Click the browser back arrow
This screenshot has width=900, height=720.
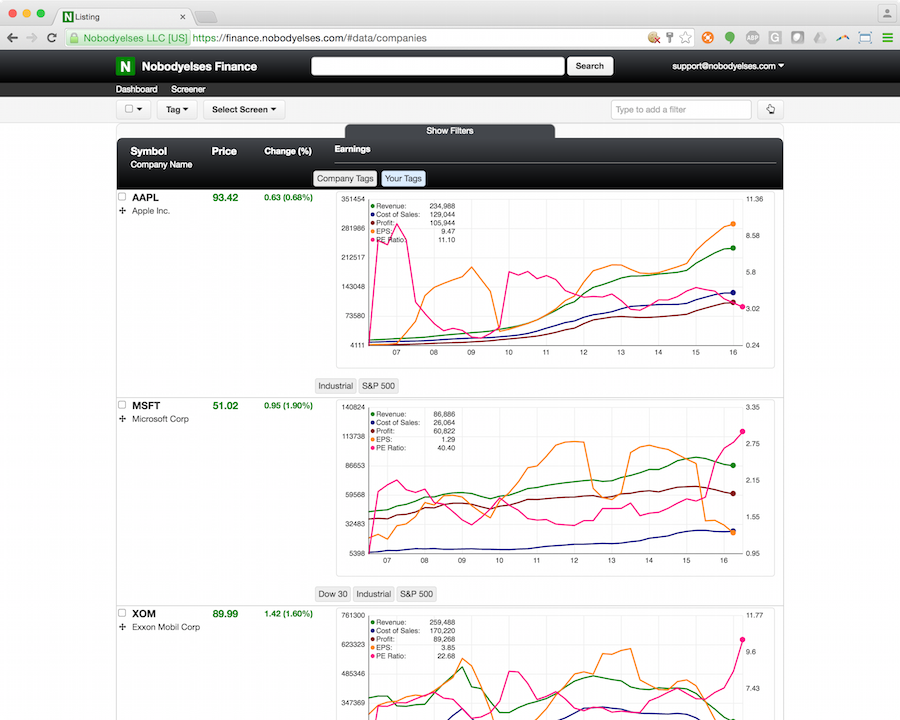[12, 37]
